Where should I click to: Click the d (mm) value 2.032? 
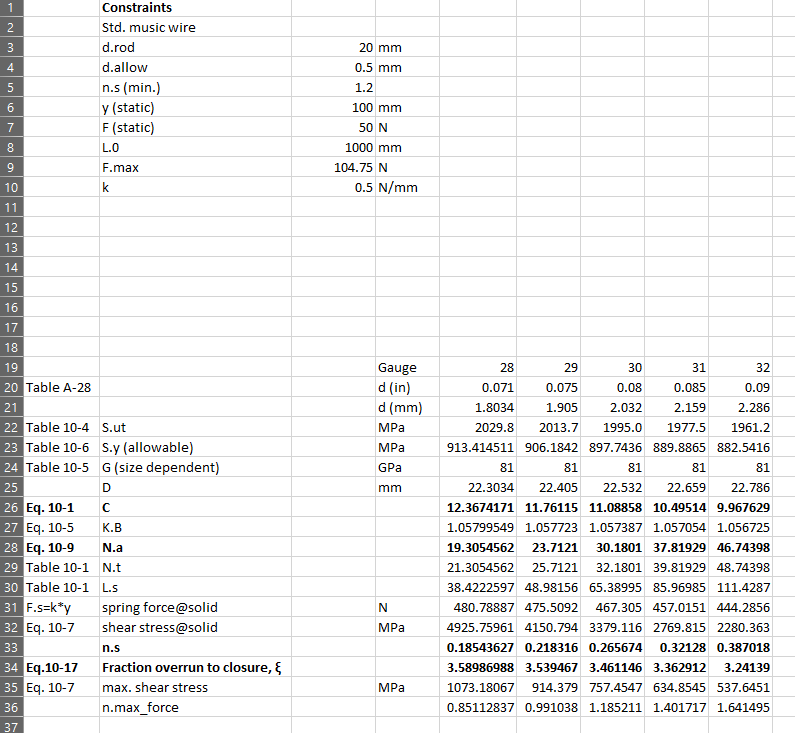612,408
